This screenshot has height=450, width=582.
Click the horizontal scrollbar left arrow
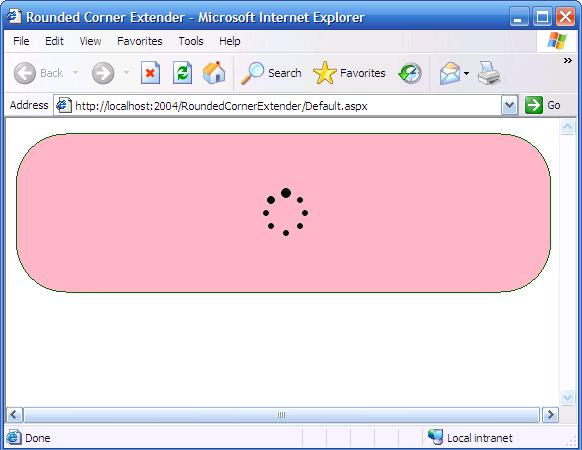pos(15,415)
